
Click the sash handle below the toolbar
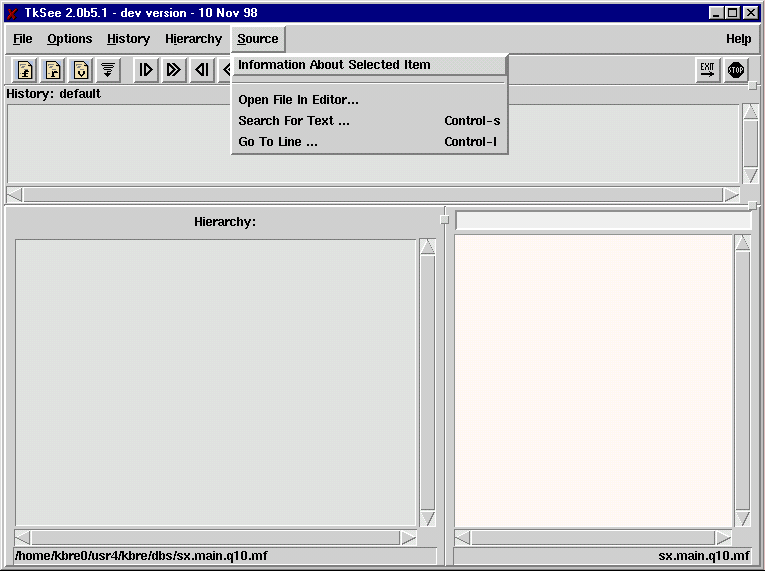point(753,85)
